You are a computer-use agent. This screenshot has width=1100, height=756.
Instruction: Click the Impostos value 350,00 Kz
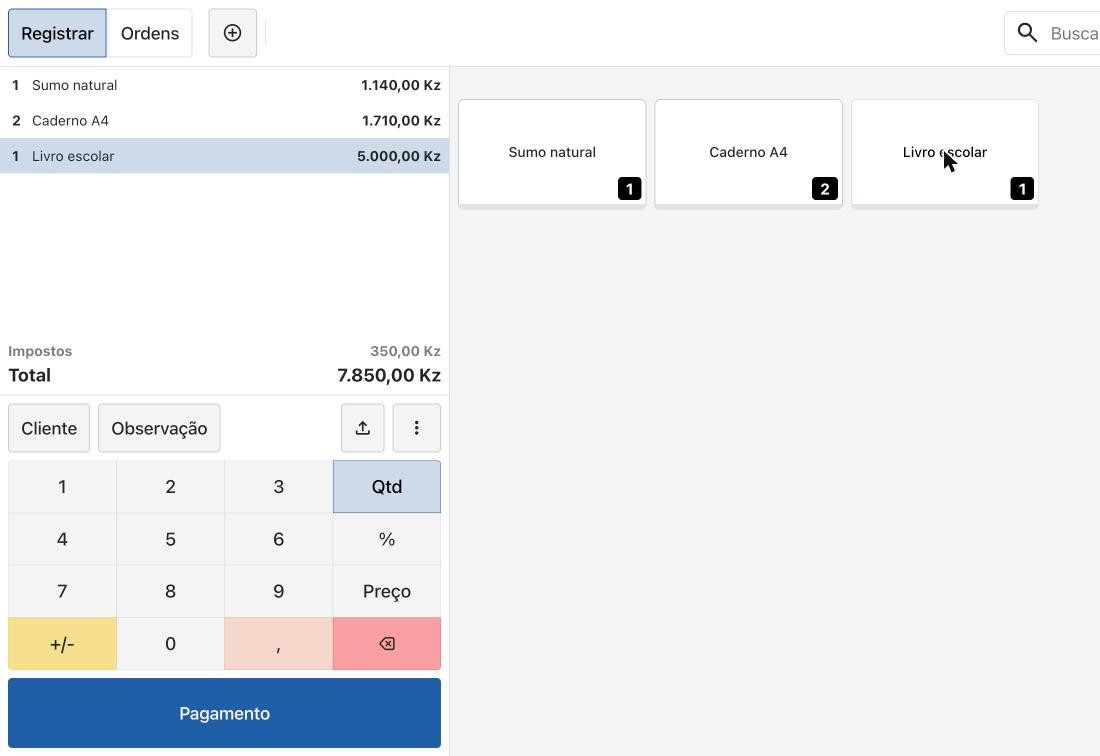click(405, 351)
